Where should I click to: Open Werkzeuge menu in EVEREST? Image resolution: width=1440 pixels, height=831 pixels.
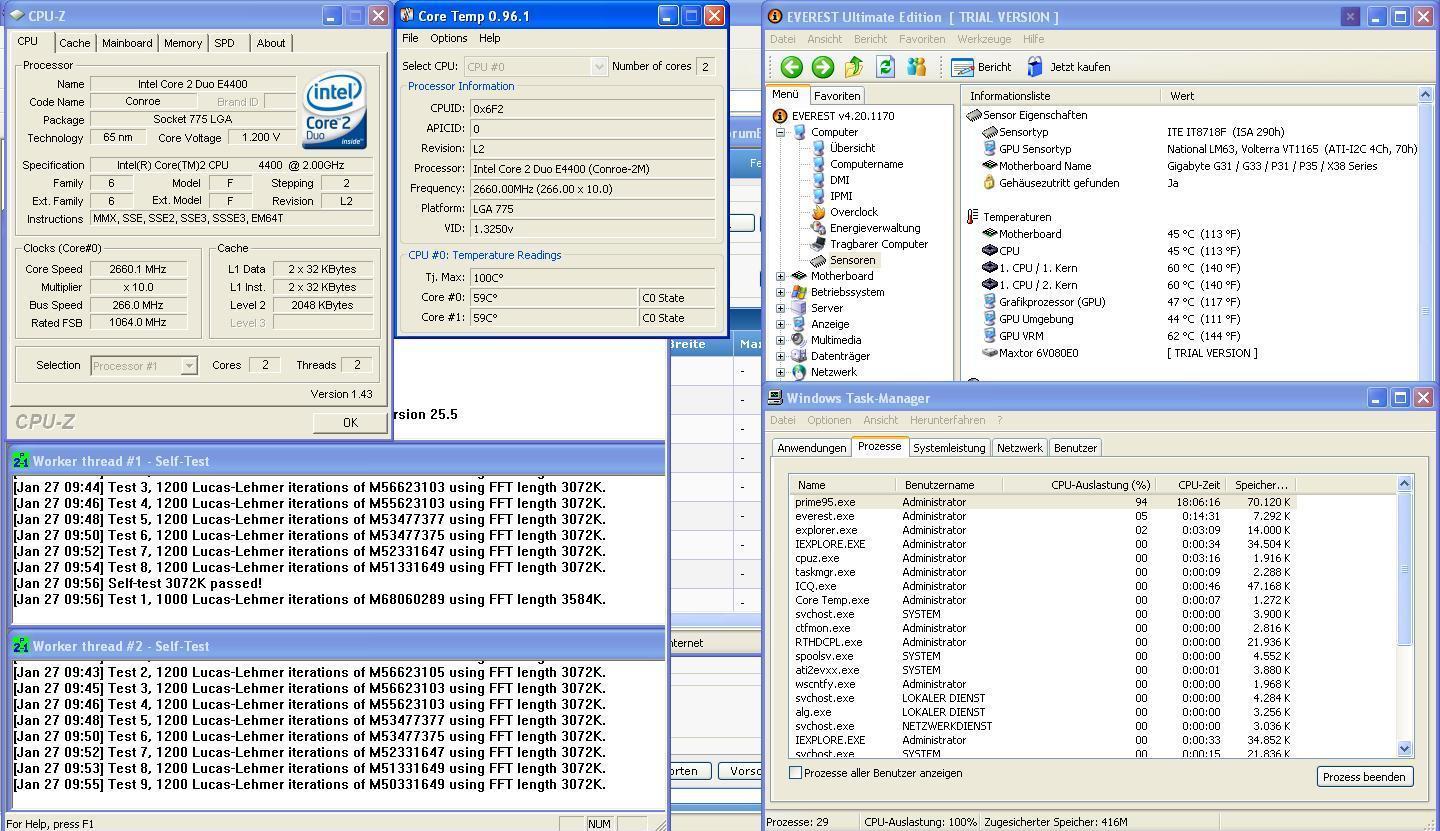(x=984, y=39)
